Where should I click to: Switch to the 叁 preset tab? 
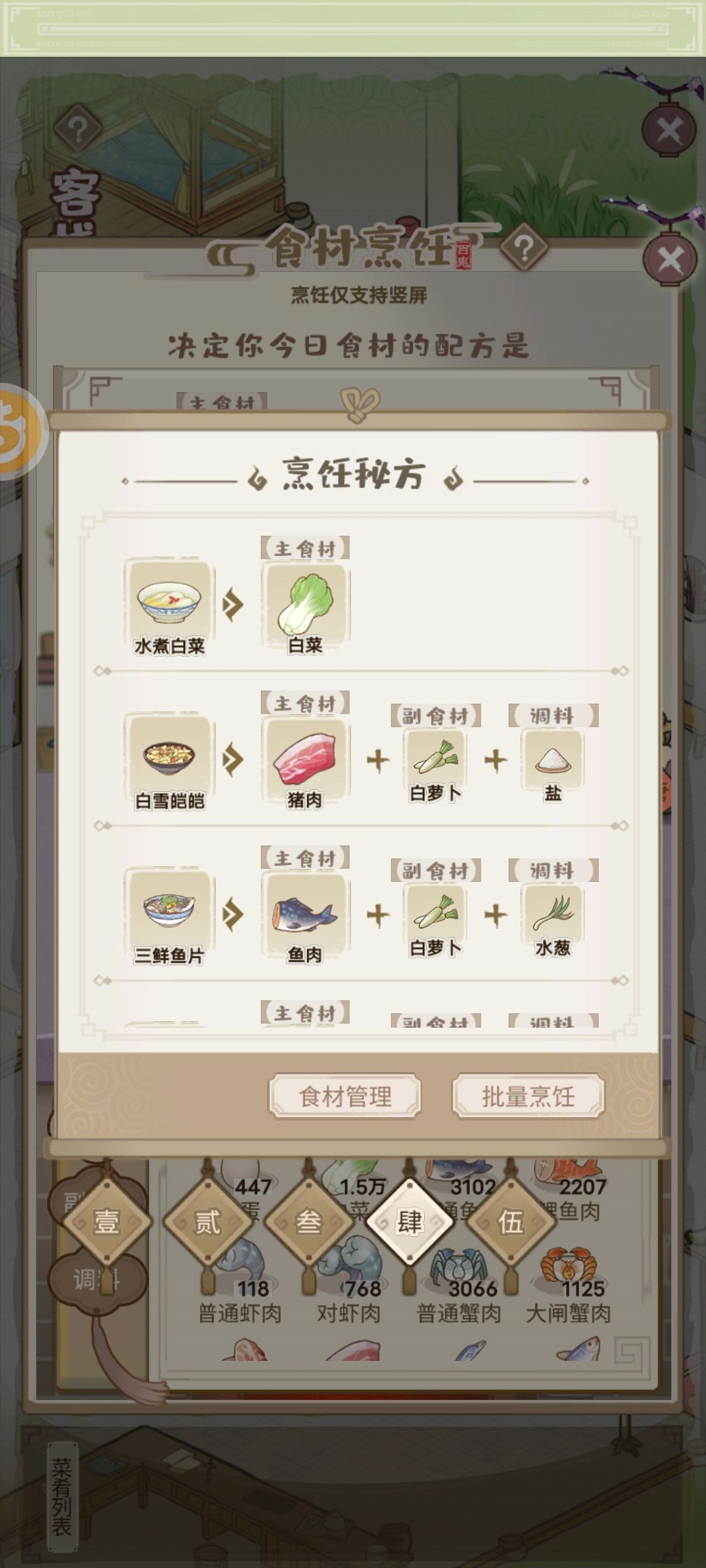pyautogui.click(x=309, y=1221)
